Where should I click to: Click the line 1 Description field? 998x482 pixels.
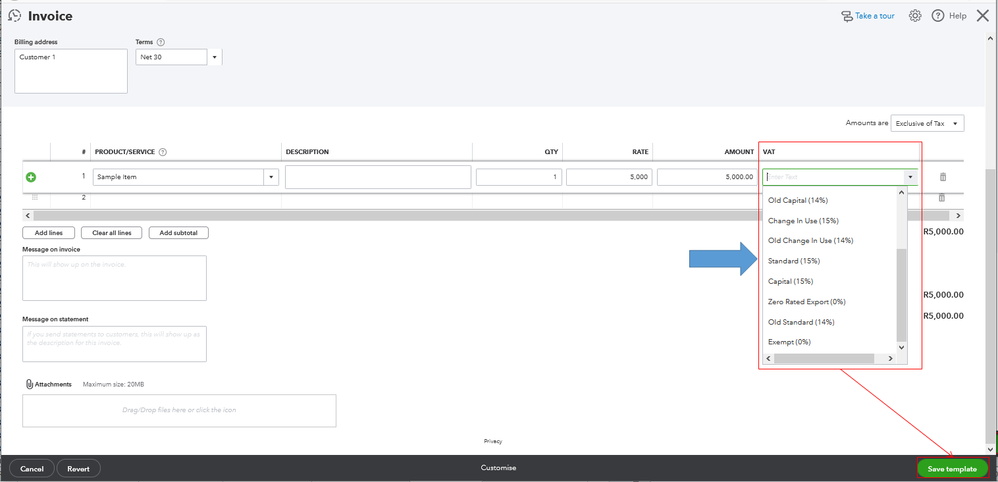pyautogui.click(x=378, y=177)
